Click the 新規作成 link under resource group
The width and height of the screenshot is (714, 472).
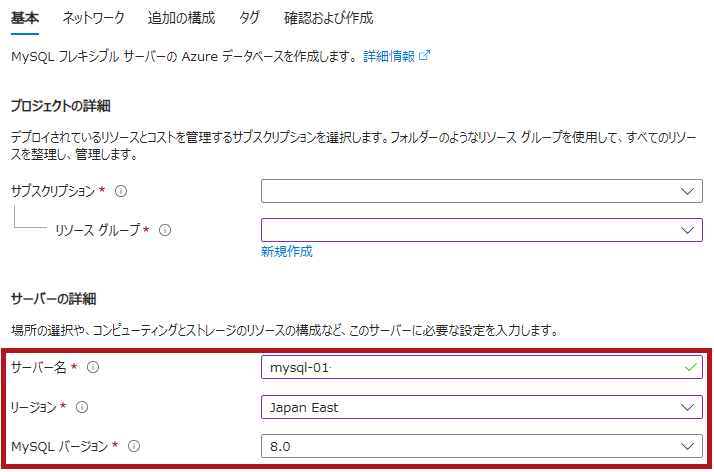286,252
